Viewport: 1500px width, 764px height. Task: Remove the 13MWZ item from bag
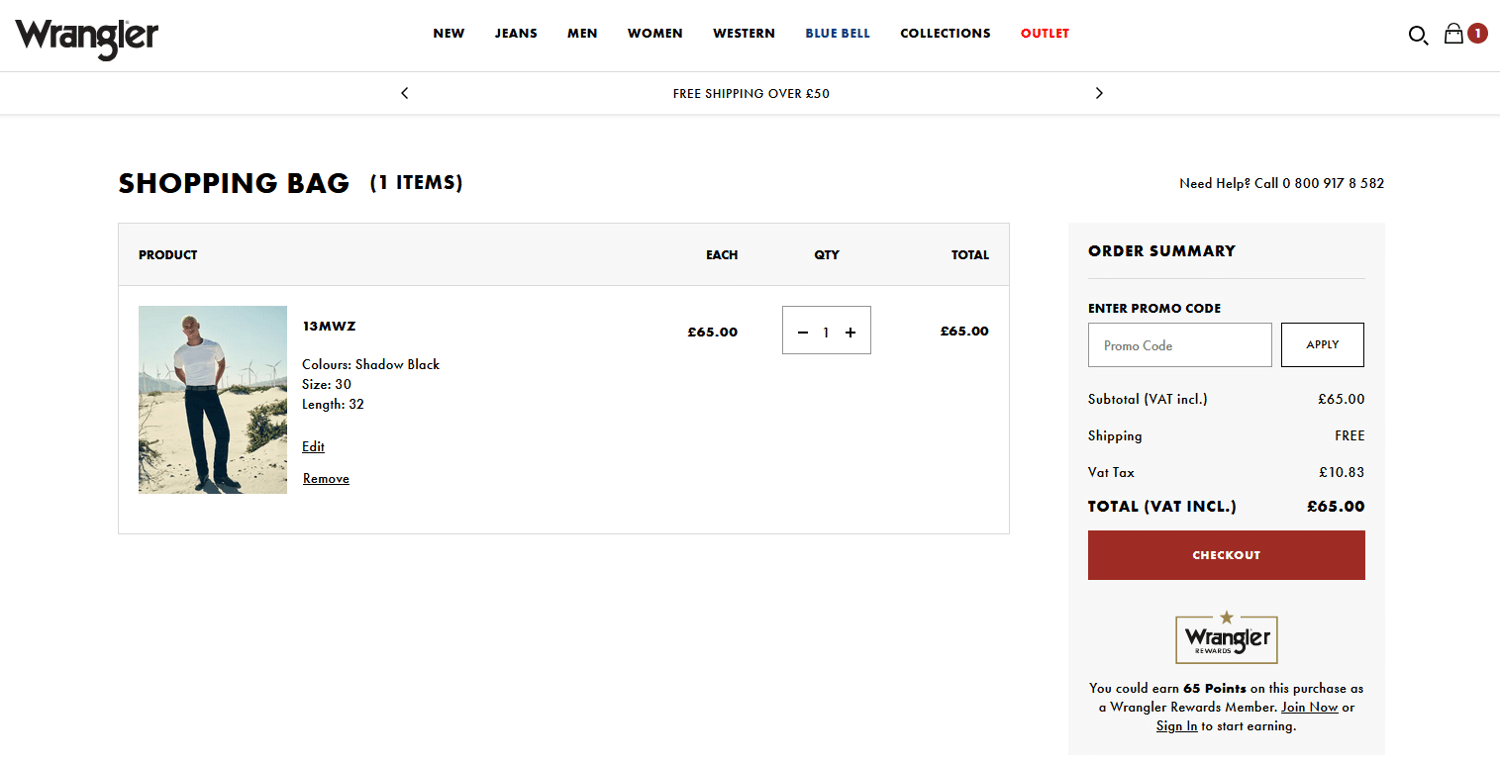click(326, 479)
